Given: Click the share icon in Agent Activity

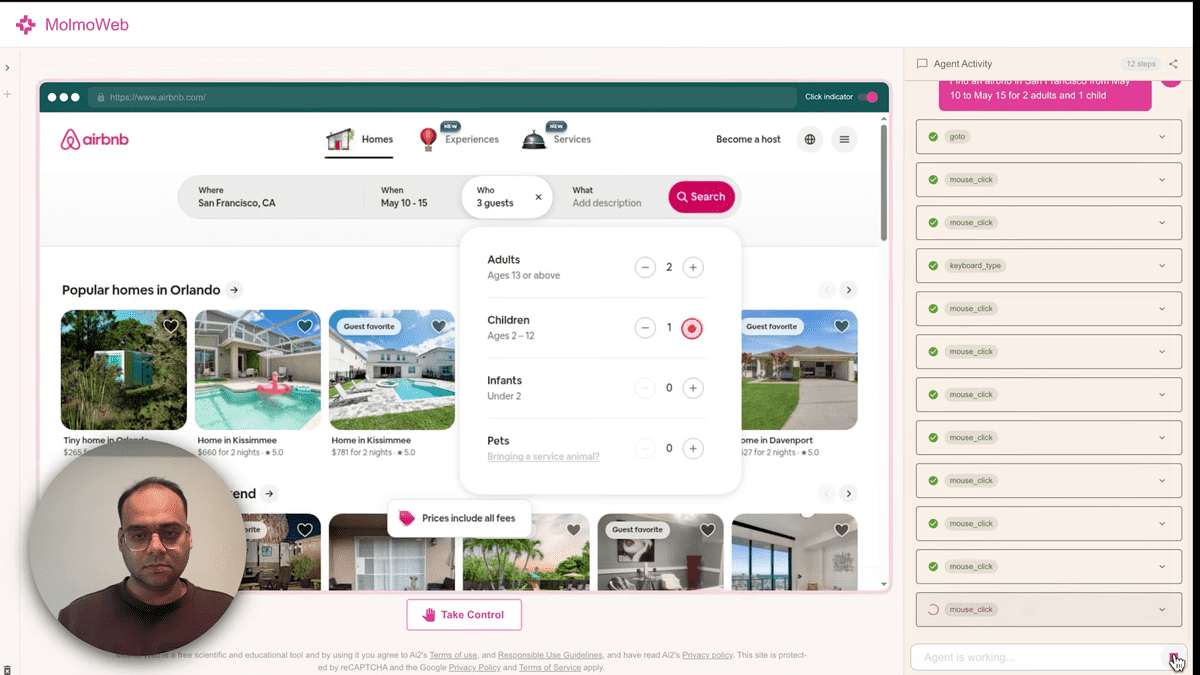Looking at the screenshot, I should (1173, 64).
